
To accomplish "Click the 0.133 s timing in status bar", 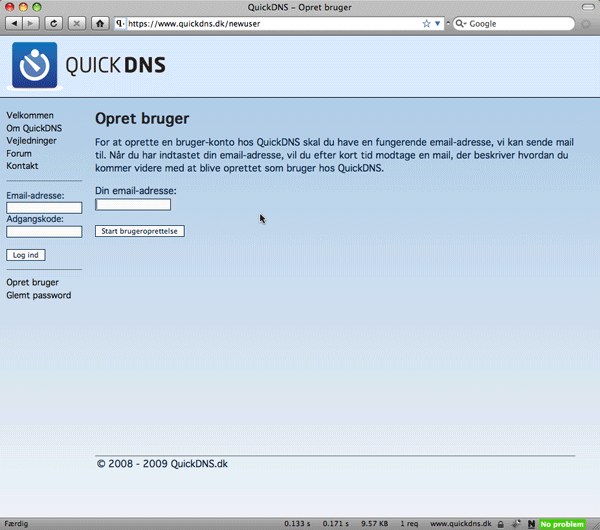I will pyautogui.click(x=297, y=524).
